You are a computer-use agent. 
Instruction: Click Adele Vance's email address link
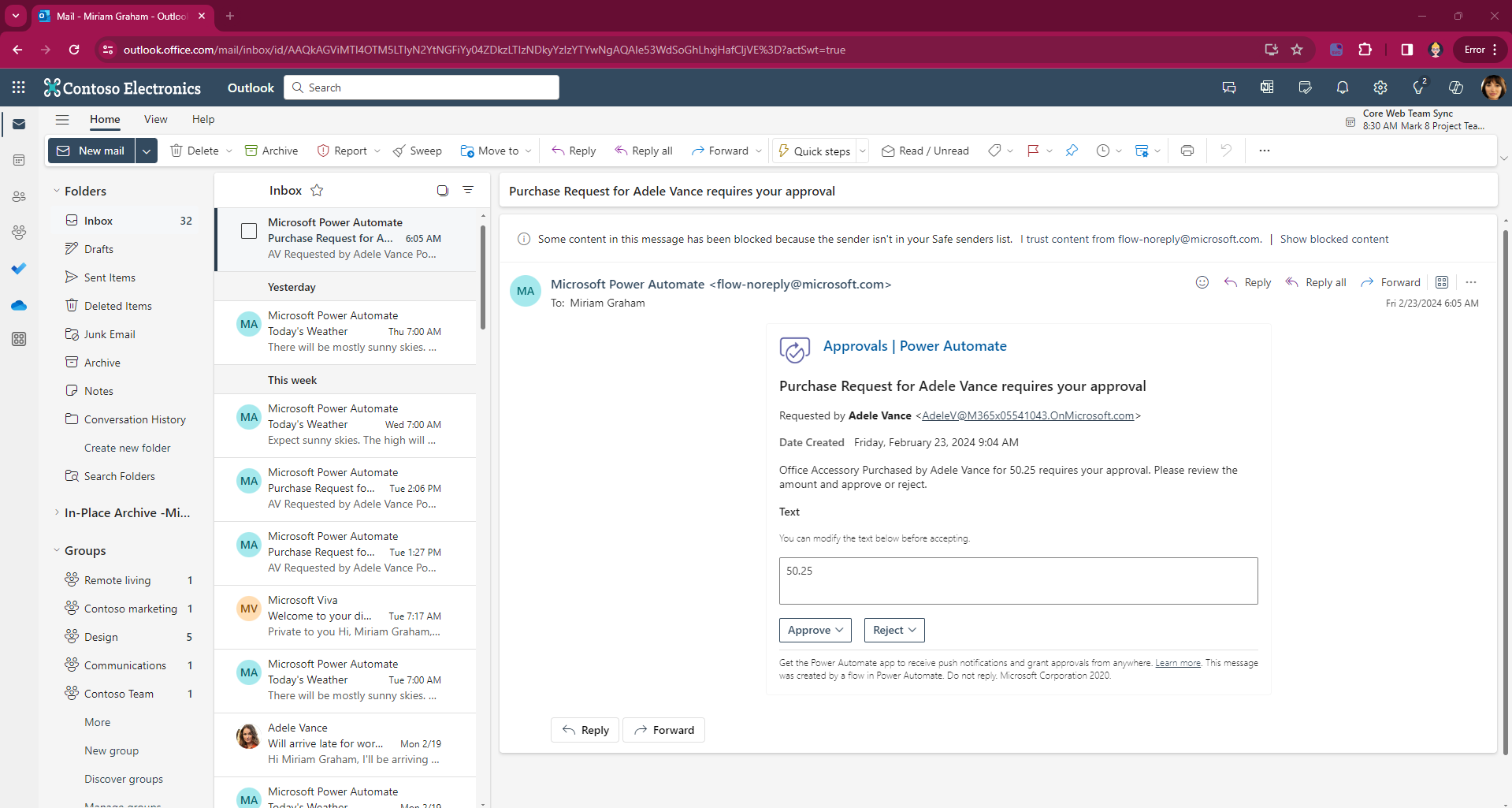[1028, 415]
